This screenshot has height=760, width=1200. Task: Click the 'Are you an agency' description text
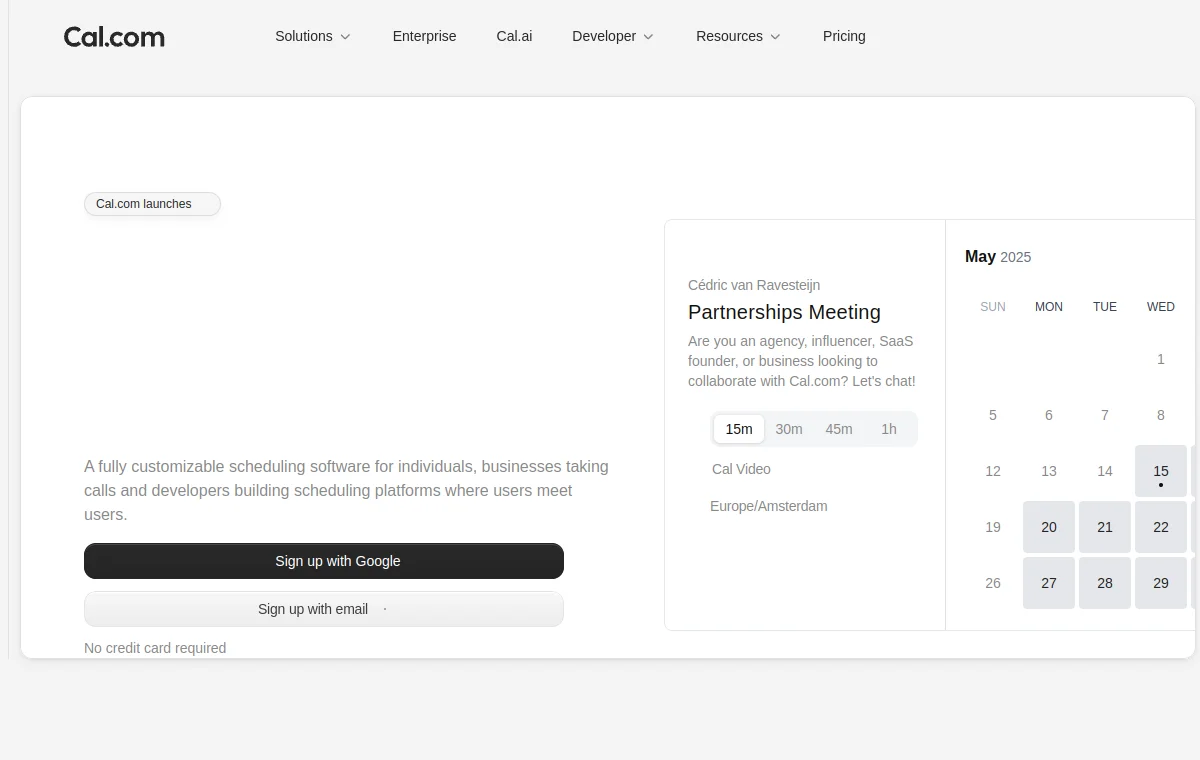coord(802,361)
